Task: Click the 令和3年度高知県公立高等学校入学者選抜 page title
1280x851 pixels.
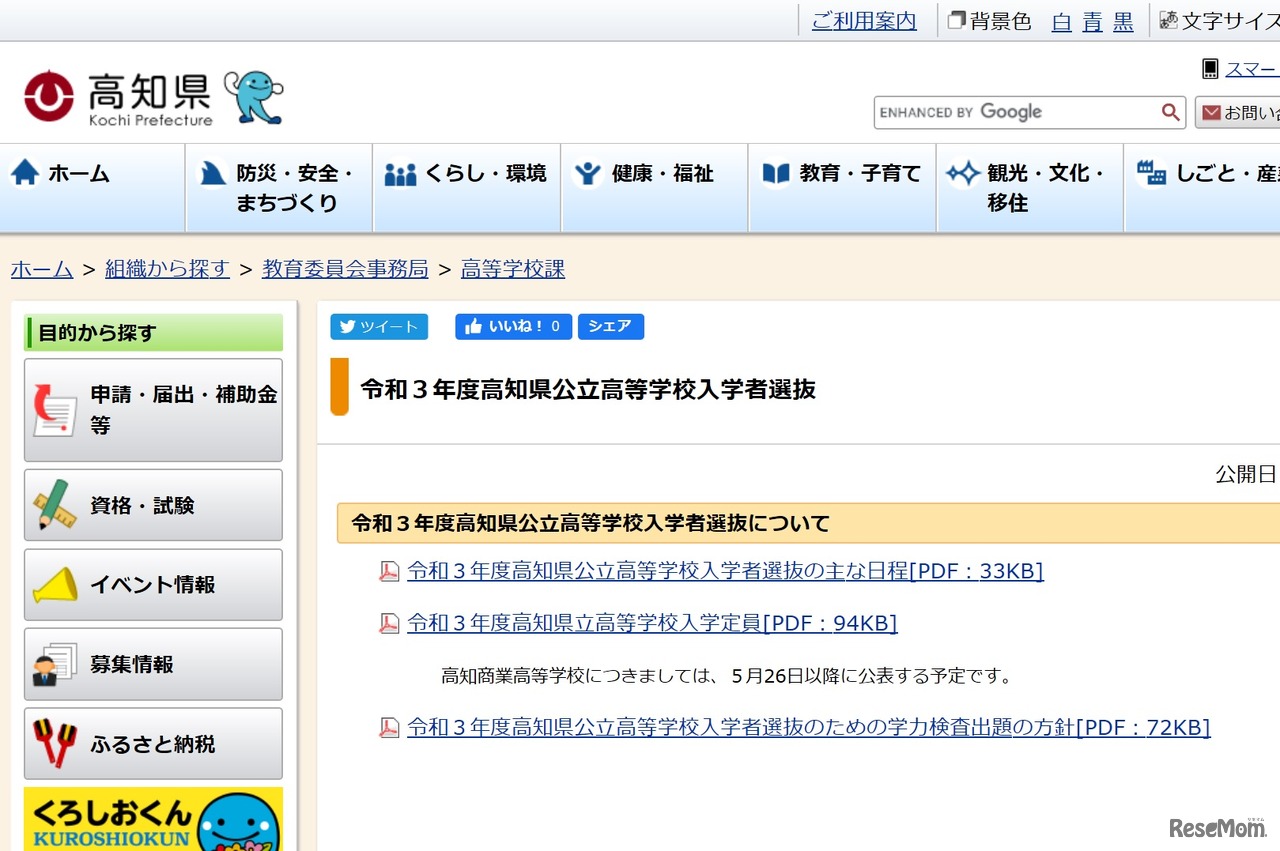Action: [x=588, y=389]
